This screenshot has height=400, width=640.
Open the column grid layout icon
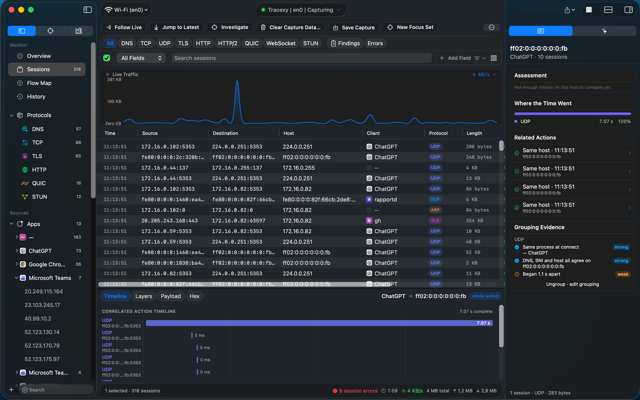(493, 58)
